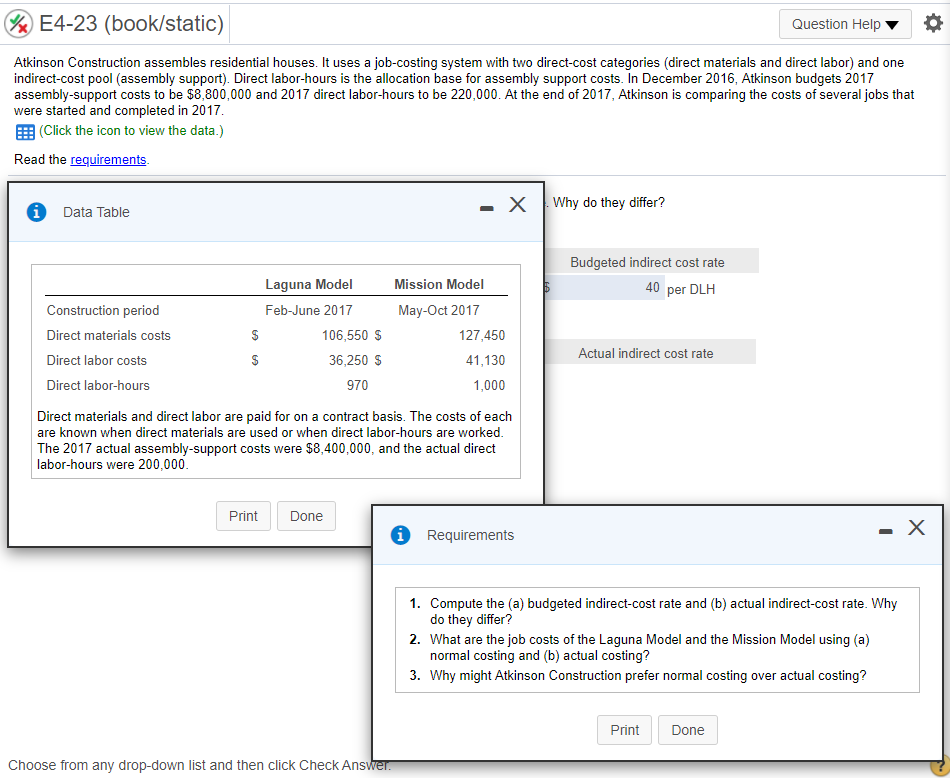Click the budgeted indirect cost rate field showing 40

tap(604, 288)
